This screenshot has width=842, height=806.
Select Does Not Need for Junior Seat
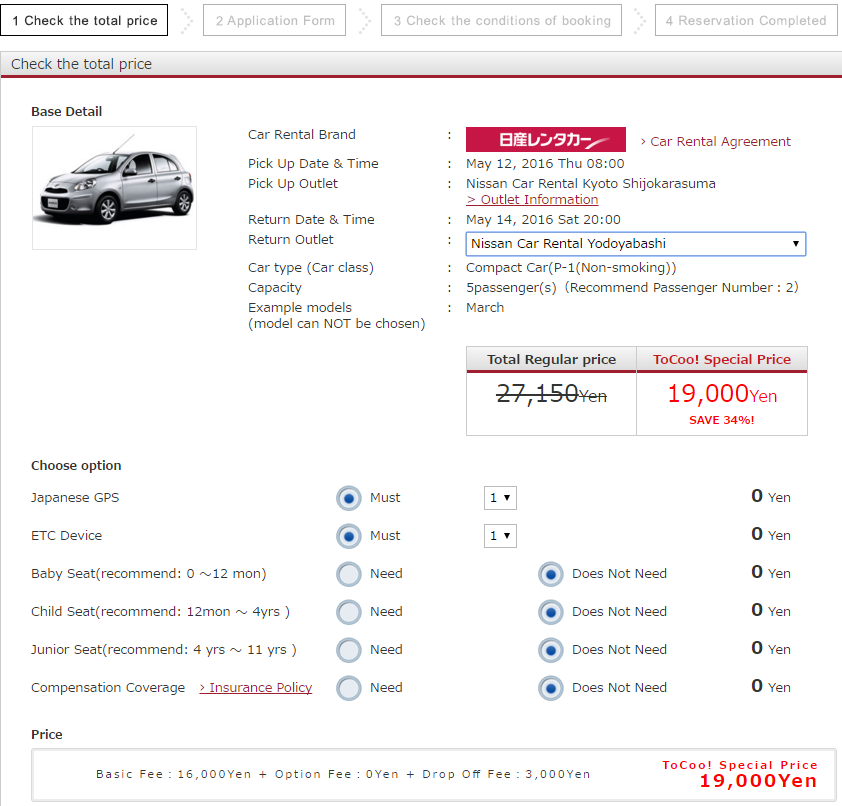550,650
